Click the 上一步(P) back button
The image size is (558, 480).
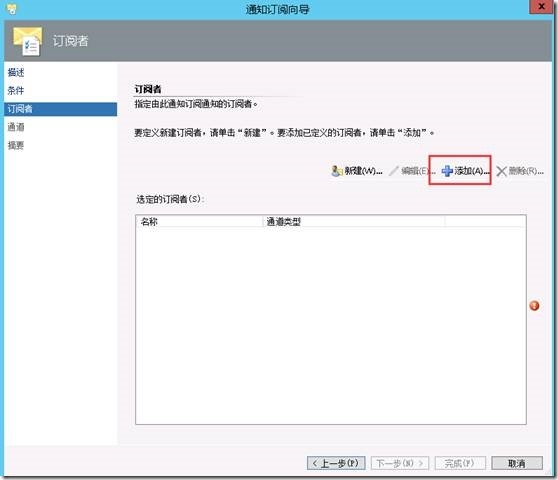coord(336,463)
